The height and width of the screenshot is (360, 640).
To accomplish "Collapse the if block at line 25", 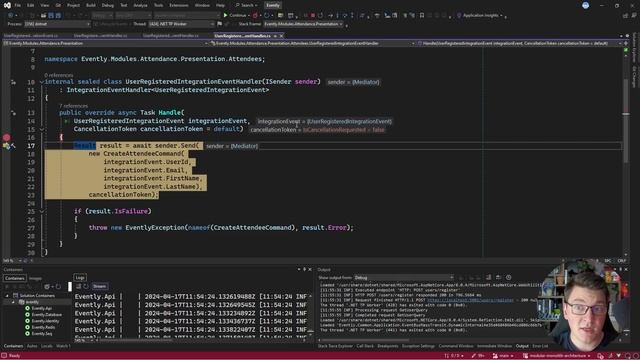I will pos(42,211).
